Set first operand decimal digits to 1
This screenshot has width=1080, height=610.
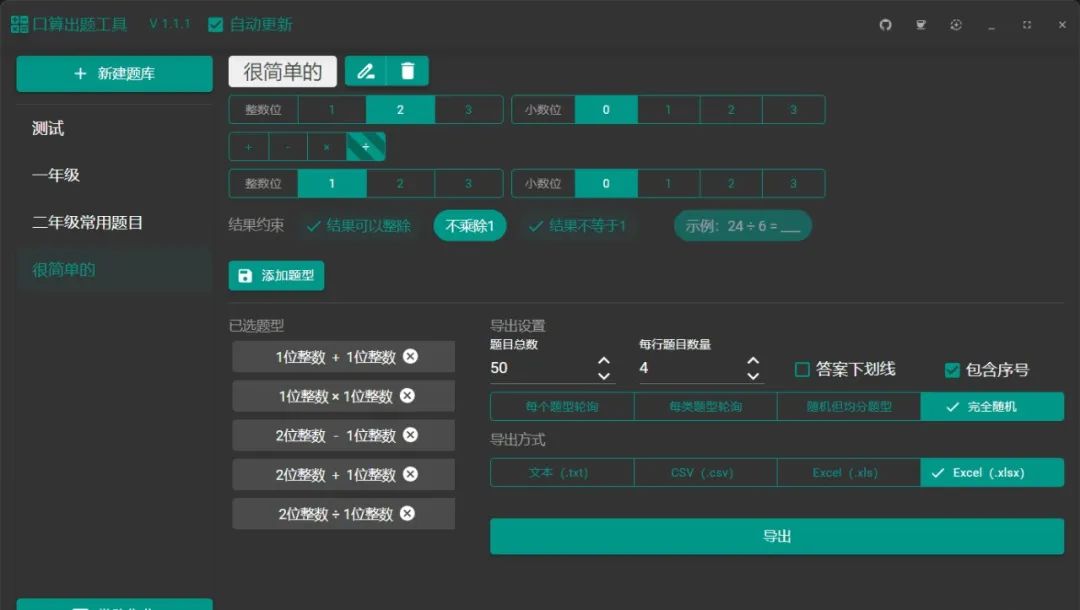pyautogui.click(x=668, y=109)
